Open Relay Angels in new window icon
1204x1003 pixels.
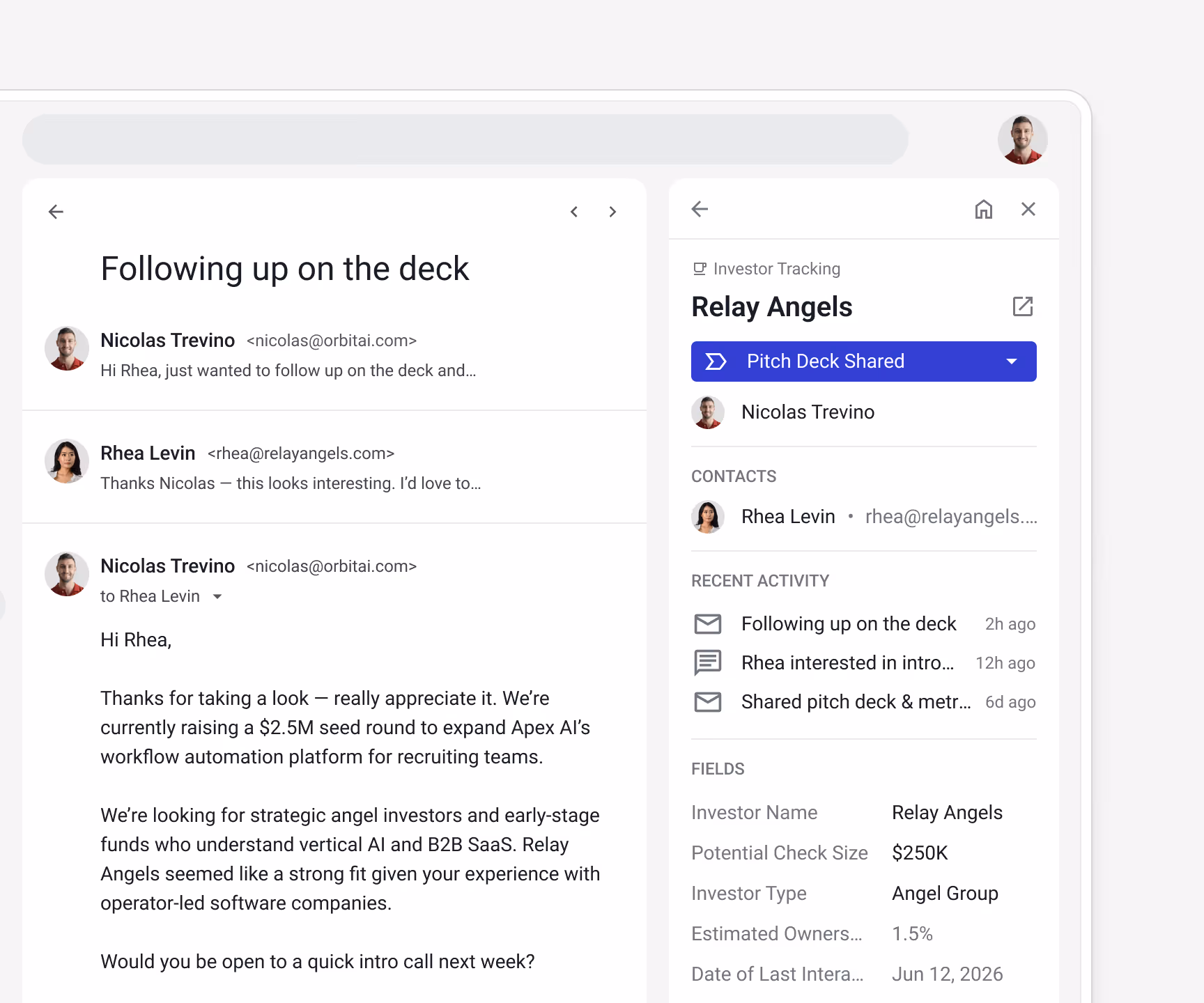pyautogui.click(x=1023, y=306)
